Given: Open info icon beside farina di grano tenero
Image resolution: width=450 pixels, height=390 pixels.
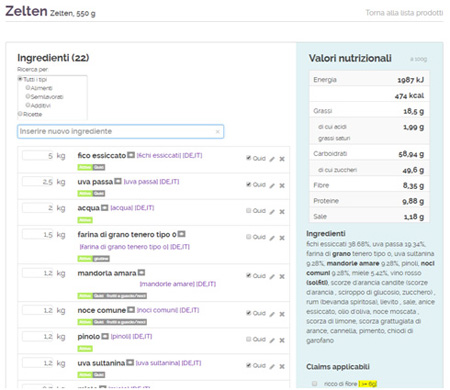Looking at the screenshot, I should (x=182, y=234).
